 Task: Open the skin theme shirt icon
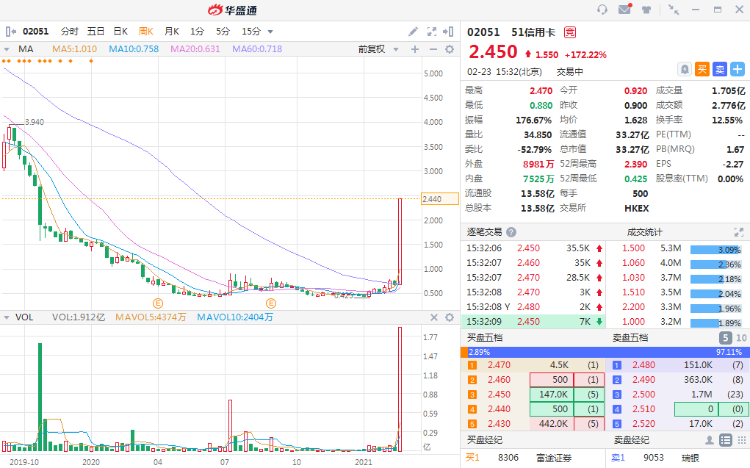pos(646,10)
